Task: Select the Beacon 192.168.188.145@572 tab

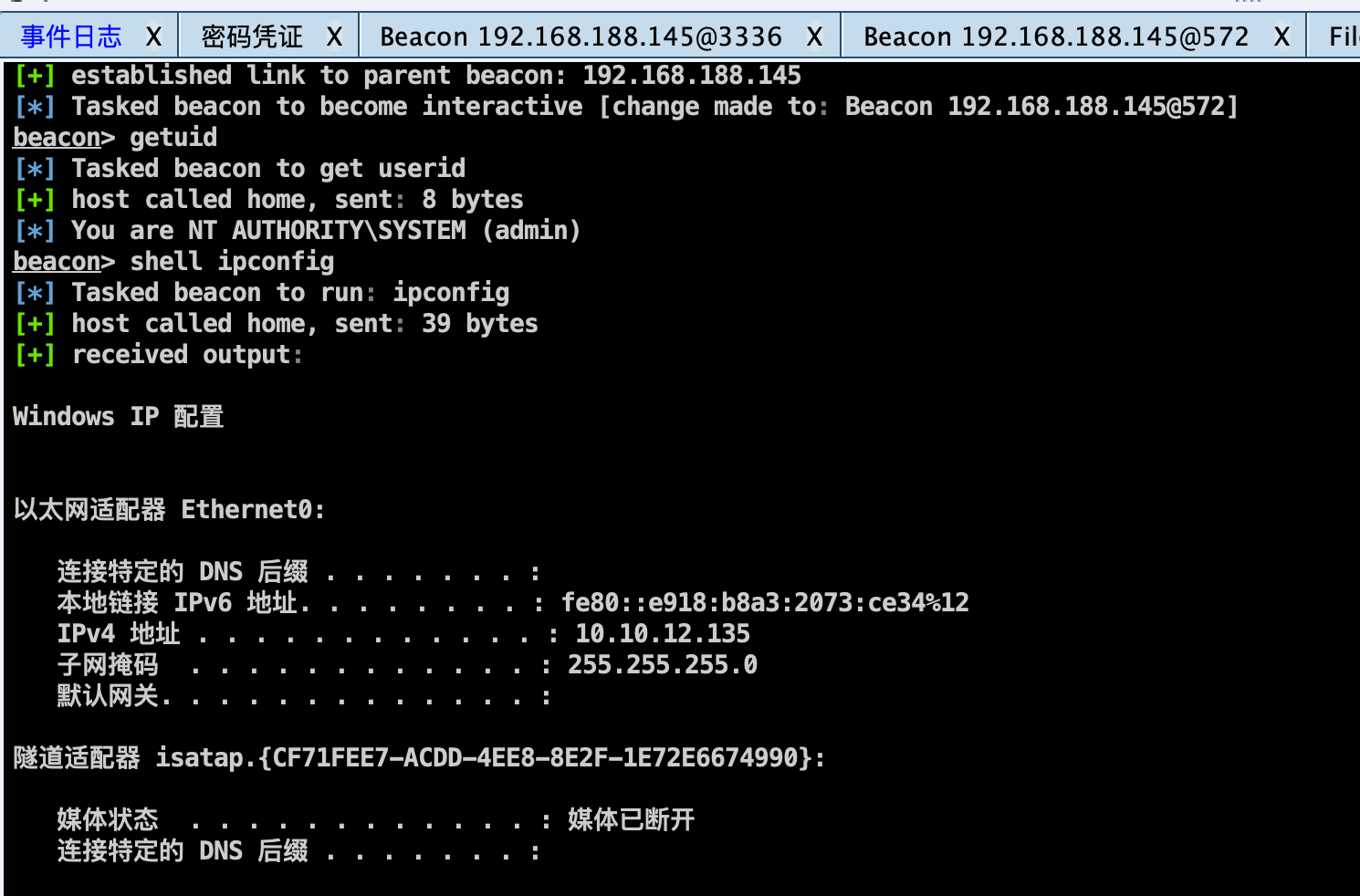Action: point(1056,36)
